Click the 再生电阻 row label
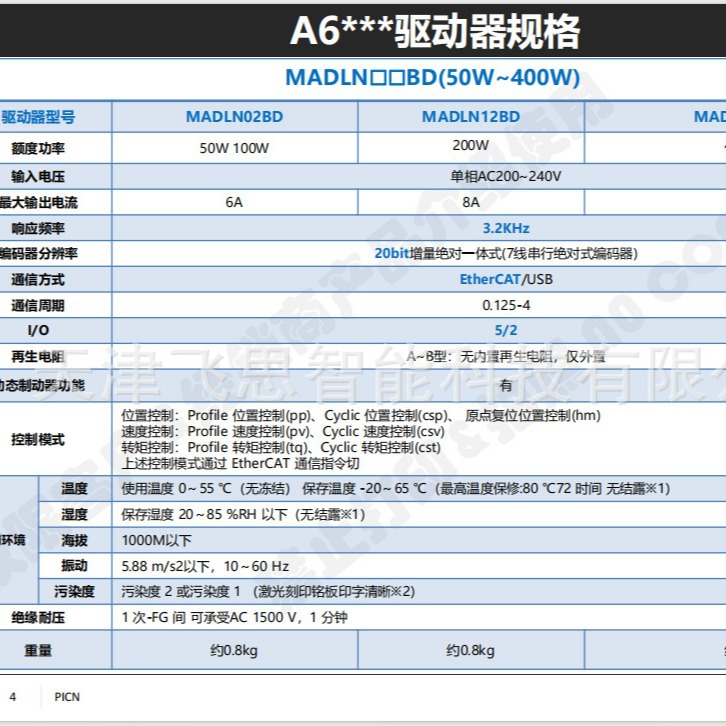Image resolution: width=726 pixels, height=726 pixels. point(38,357)
